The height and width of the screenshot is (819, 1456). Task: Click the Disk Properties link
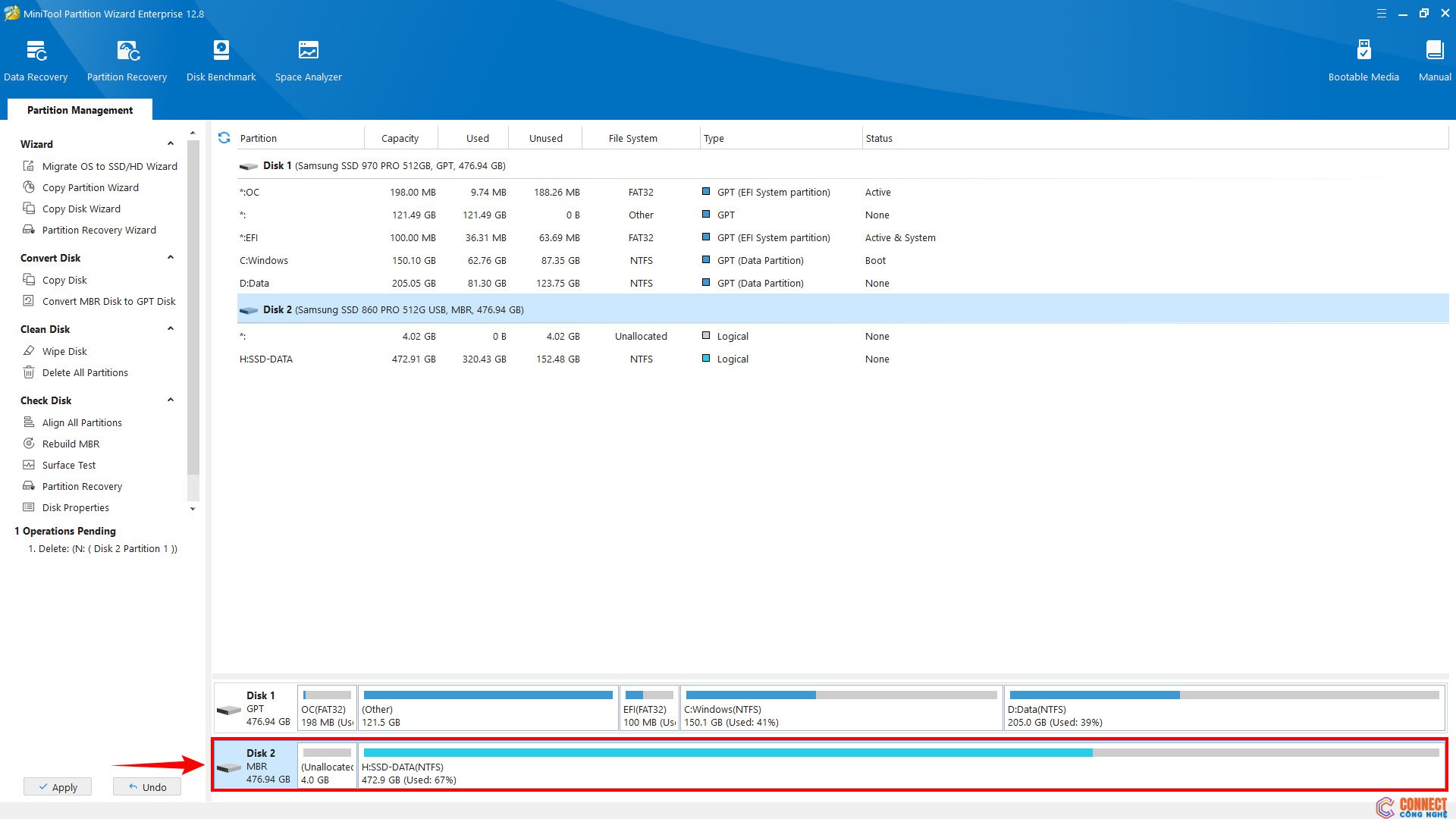(x=76, y=507)
